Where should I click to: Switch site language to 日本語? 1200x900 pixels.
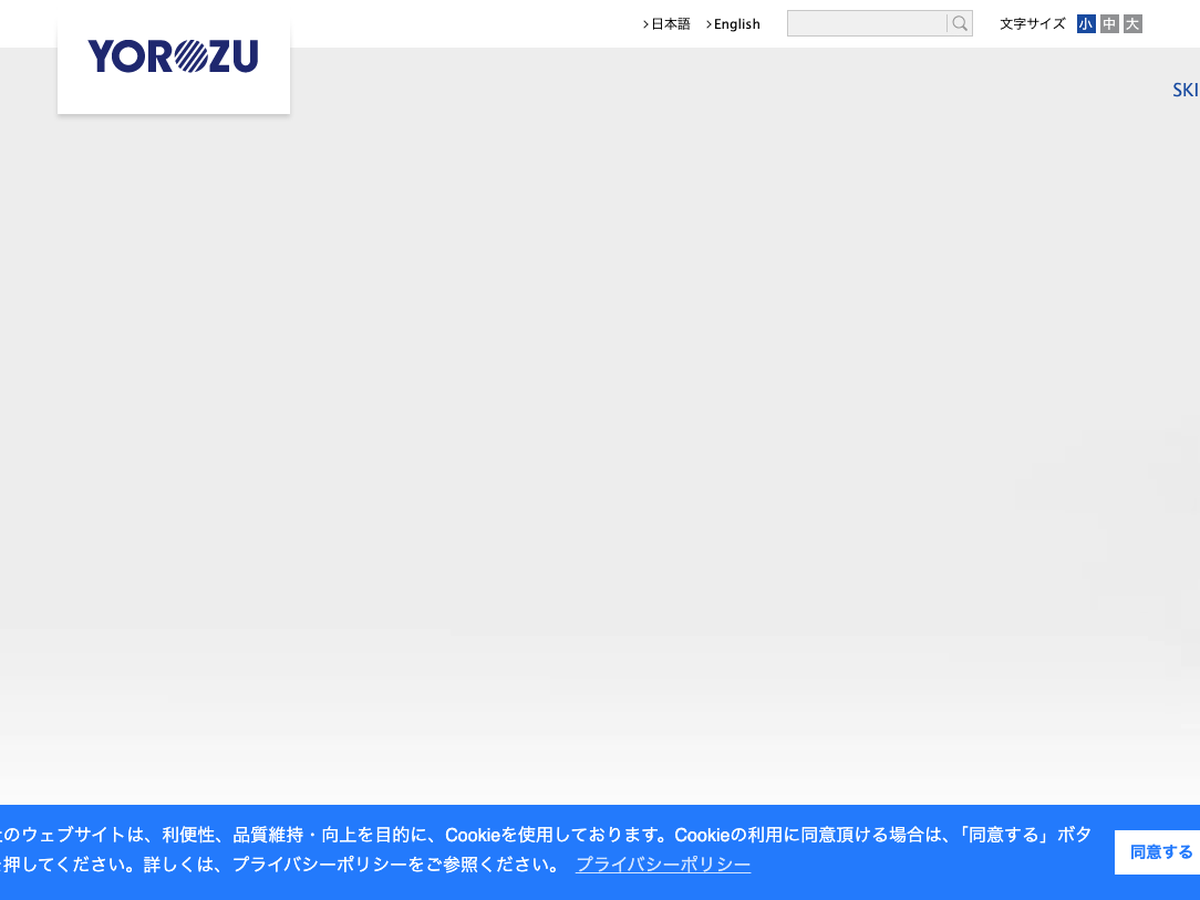click(670, 24)
